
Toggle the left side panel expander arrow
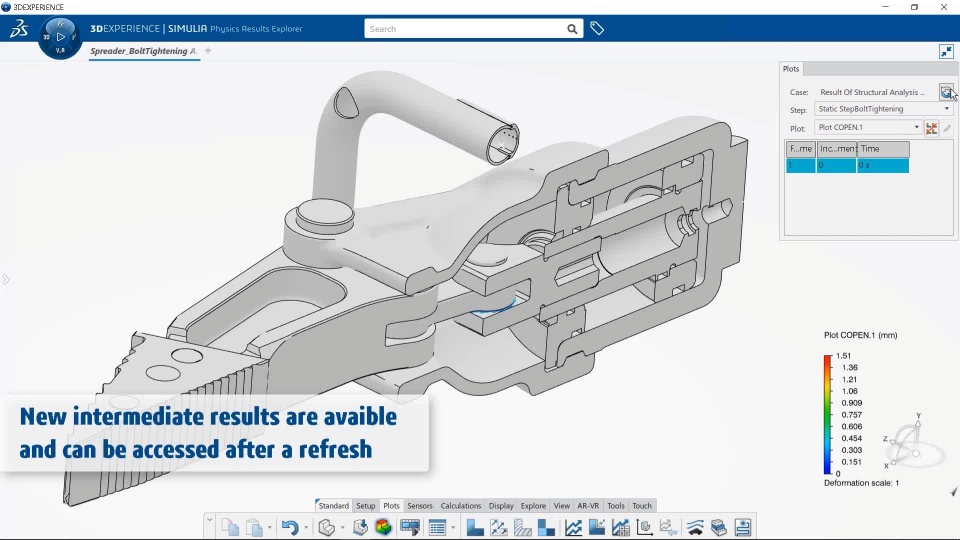[6, 280]
